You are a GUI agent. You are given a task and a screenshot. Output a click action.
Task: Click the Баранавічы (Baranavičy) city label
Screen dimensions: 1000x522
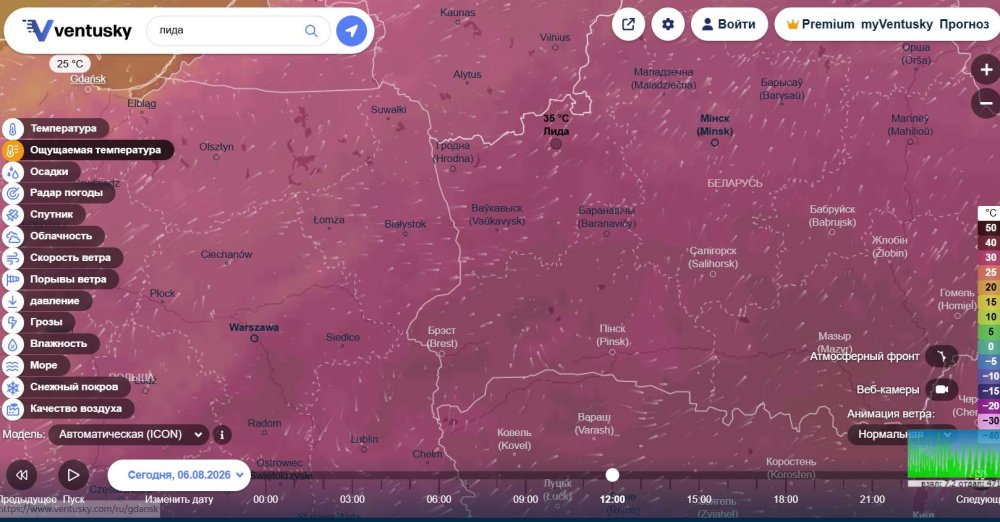[x=607, y=217]
